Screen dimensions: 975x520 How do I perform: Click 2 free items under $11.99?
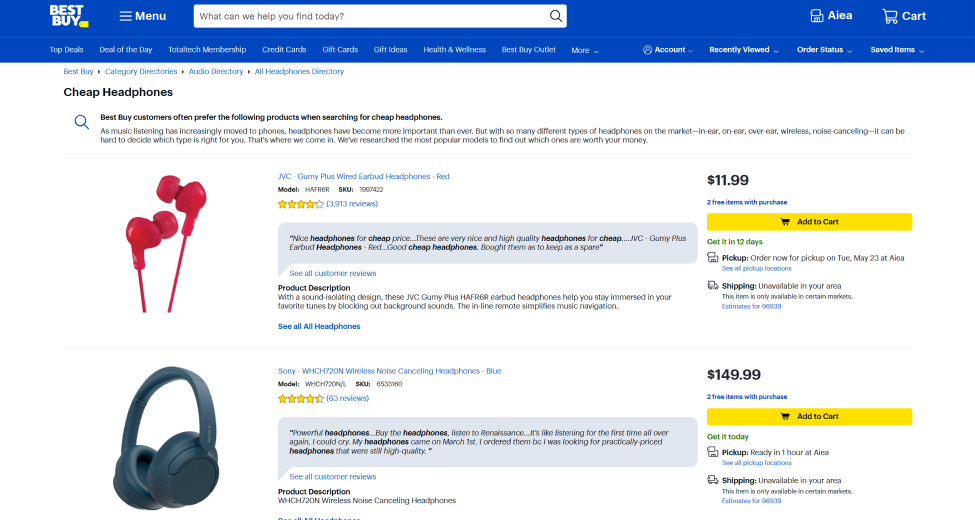[x=747, y=202]
